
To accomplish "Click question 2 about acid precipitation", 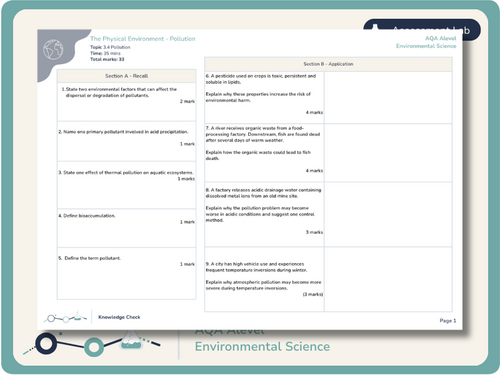I will pyautogui.click(x=123, y=132).
